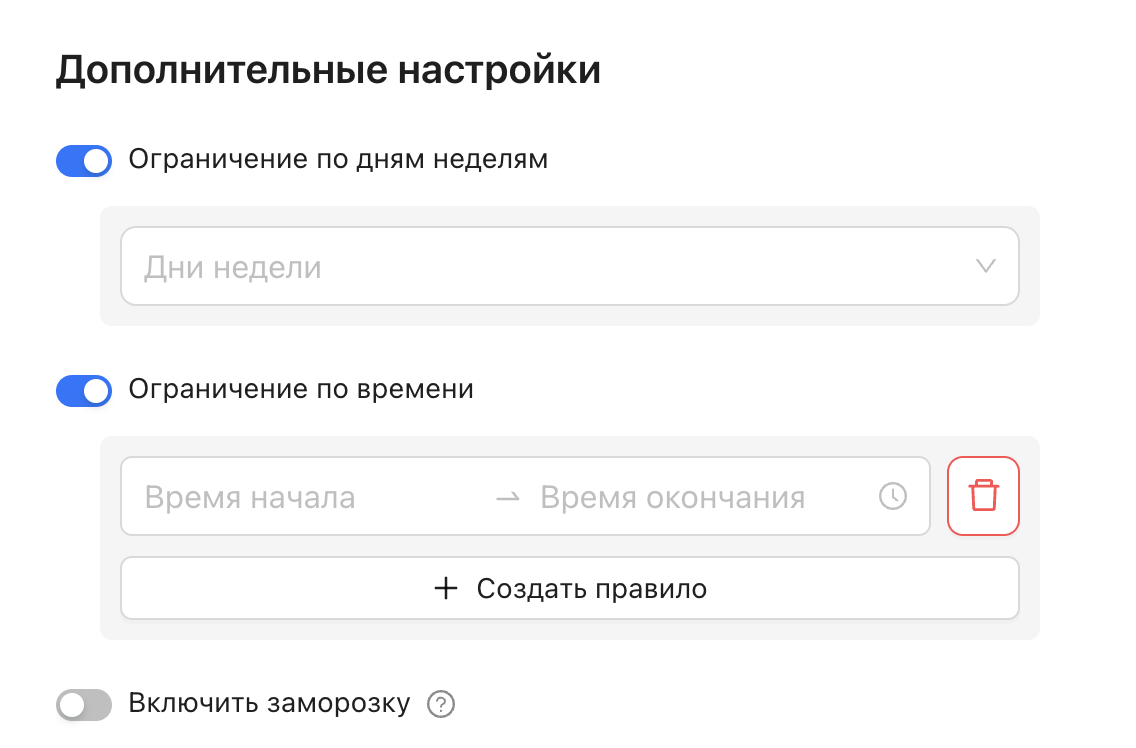1136x748 pixels.
Task: Click the clock icon in the time field
Action: click(892, 496)
